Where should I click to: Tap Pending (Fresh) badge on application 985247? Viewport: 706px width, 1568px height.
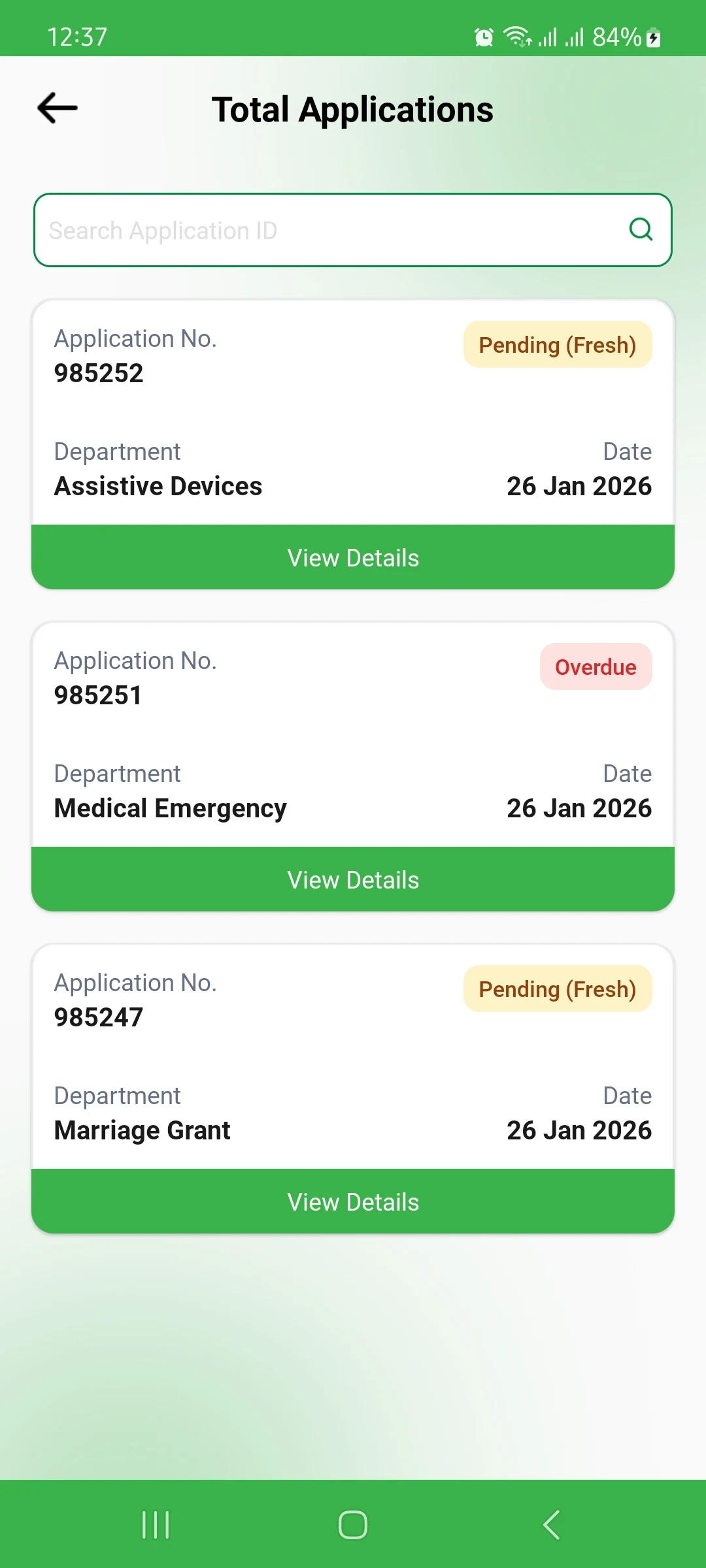click(558, 989)
